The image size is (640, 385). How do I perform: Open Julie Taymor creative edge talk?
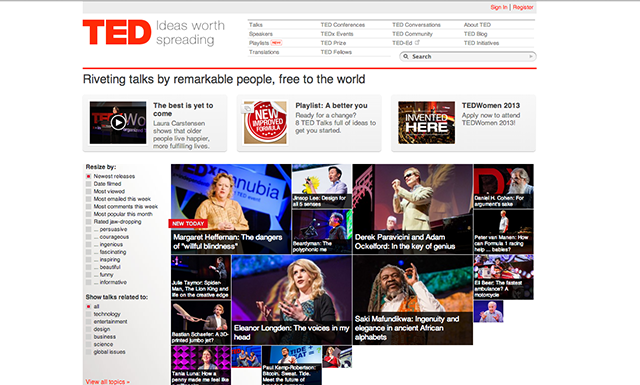pyautogui.click(x=201, y=277)
